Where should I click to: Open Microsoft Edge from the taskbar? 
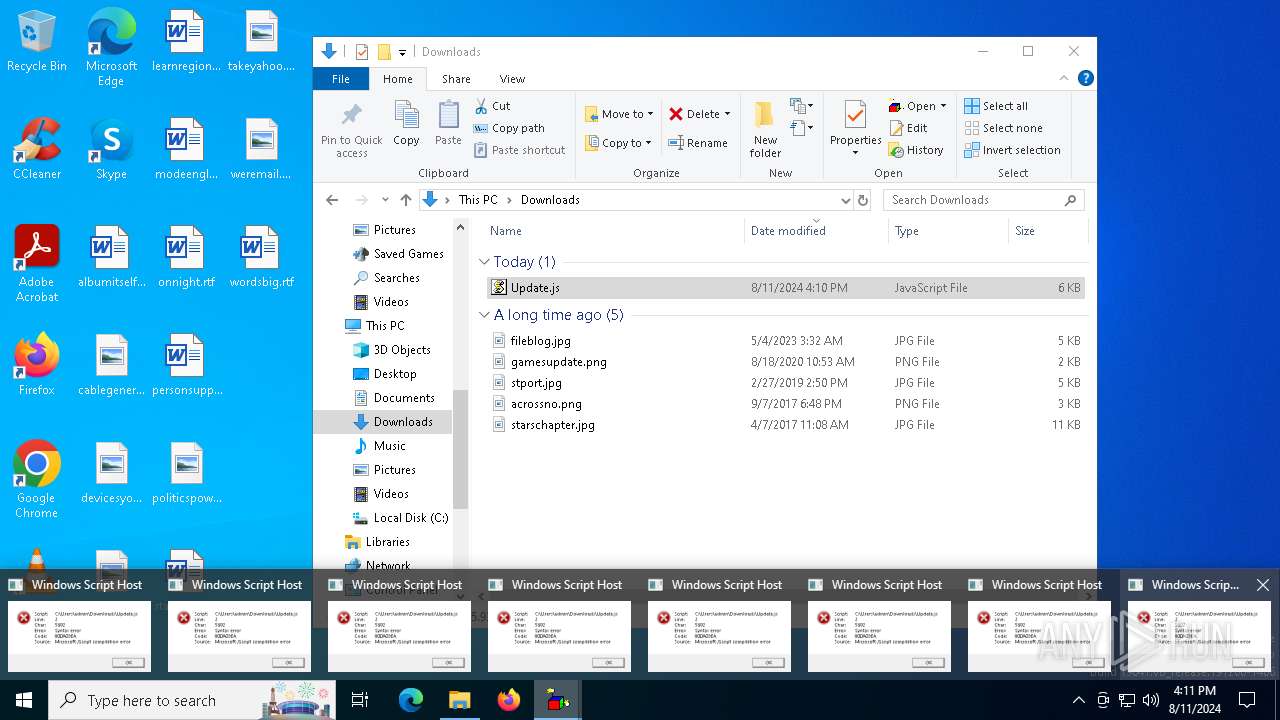[x=411, y=700]
